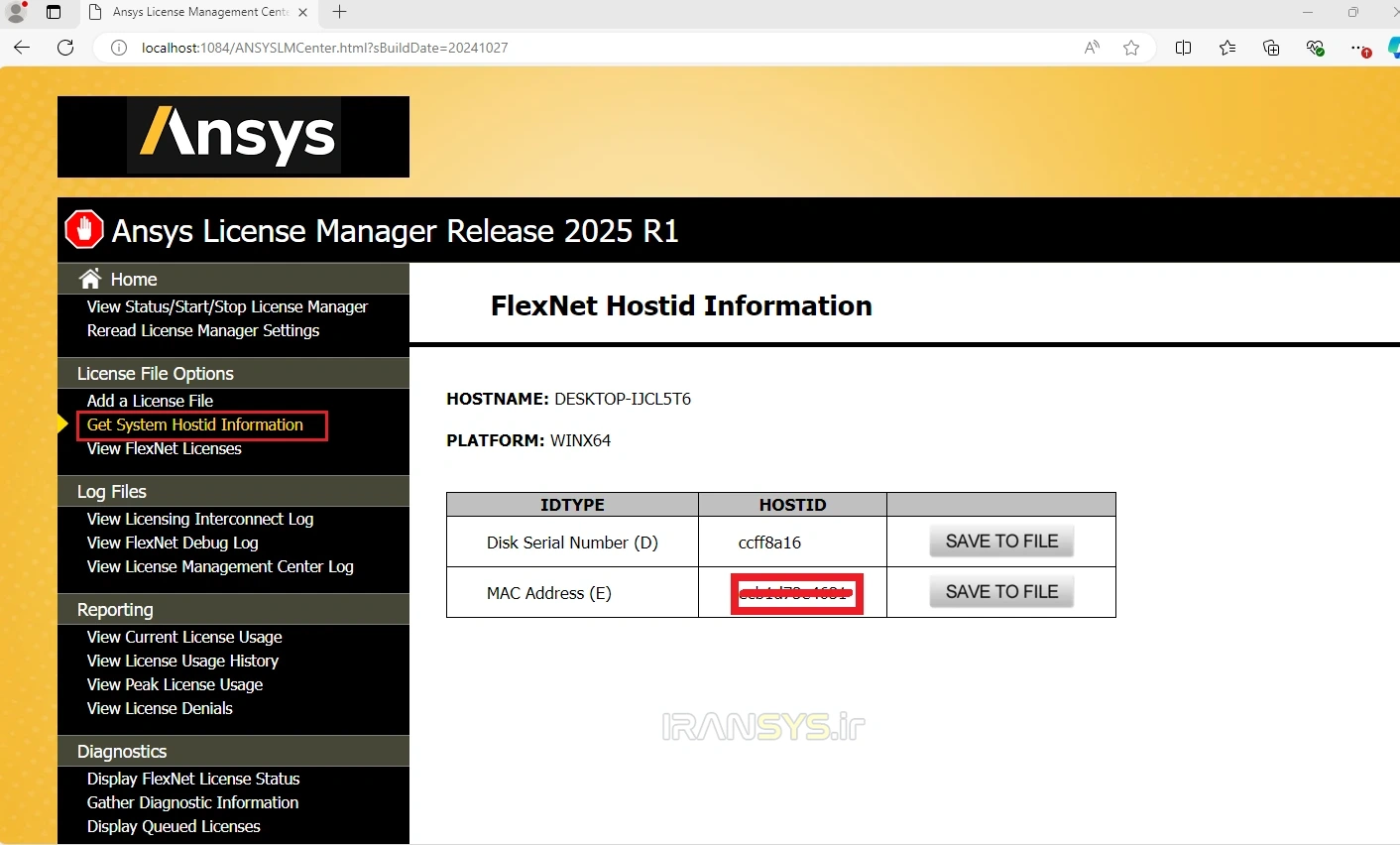Open the split screen icon

1183,48
